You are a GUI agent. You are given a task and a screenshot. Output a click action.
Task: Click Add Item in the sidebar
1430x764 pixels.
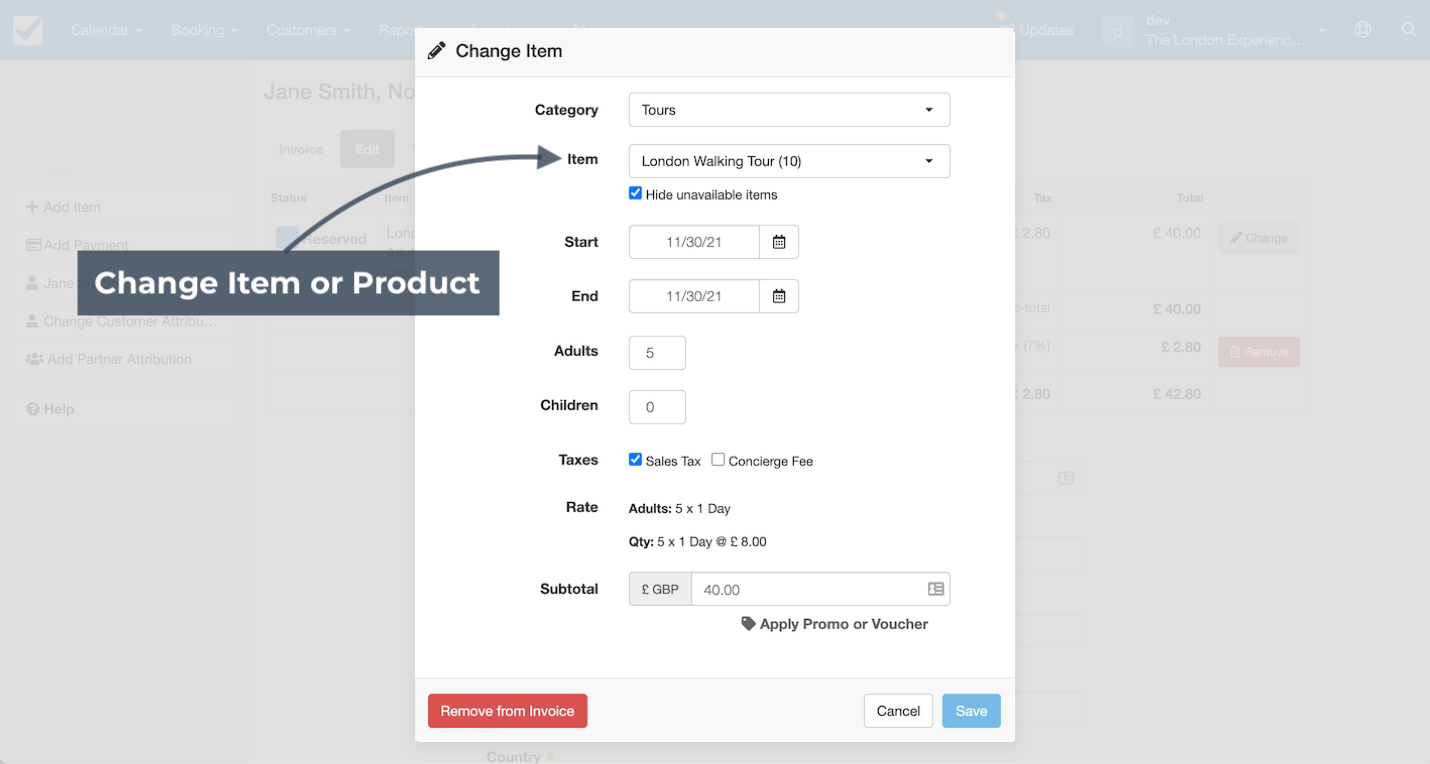tap(124, 207)
